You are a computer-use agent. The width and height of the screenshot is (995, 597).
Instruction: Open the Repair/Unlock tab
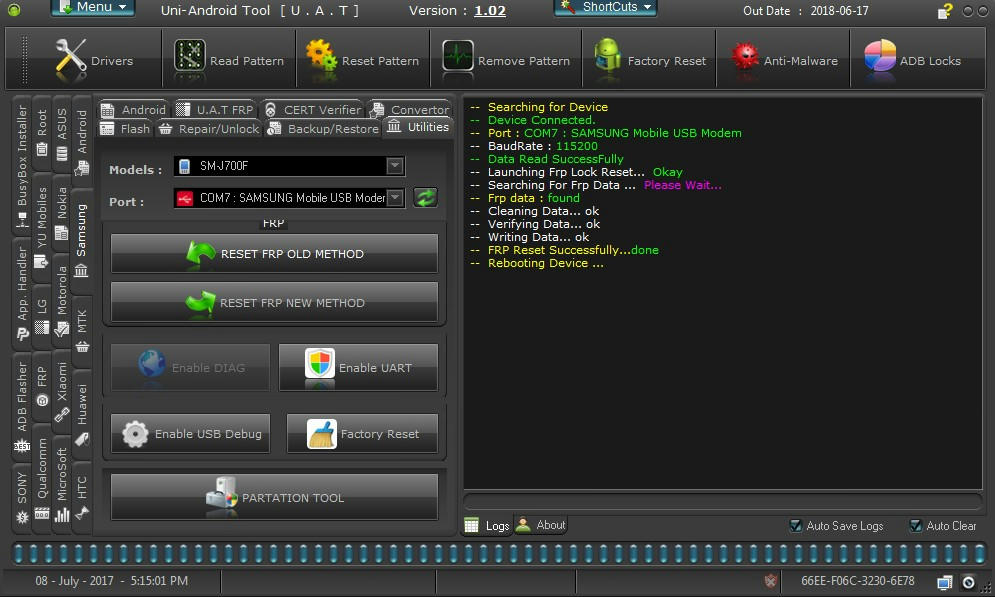[x=209, y=129]
